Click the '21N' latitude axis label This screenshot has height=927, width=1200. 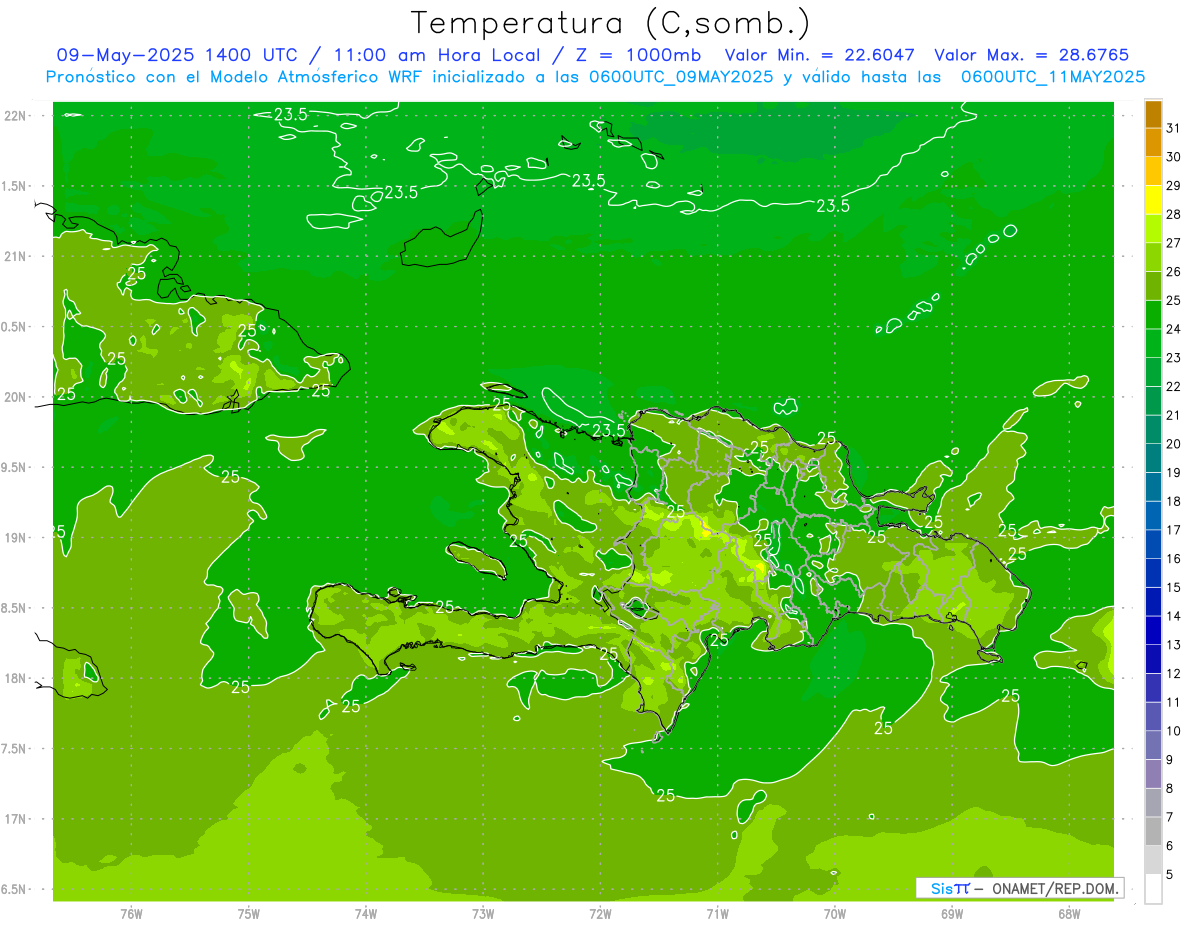15,257
